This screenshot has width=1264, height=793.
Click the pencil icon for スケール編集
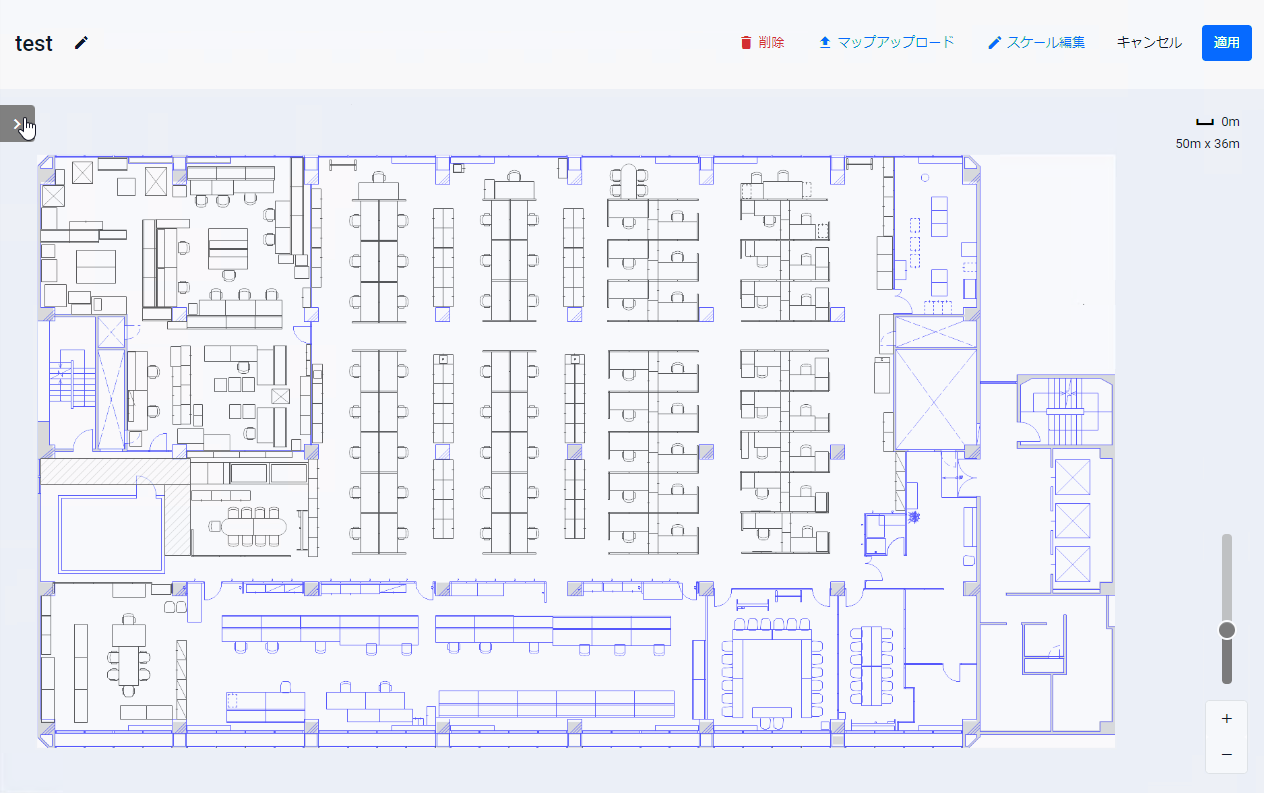click(x=994, y=43)
